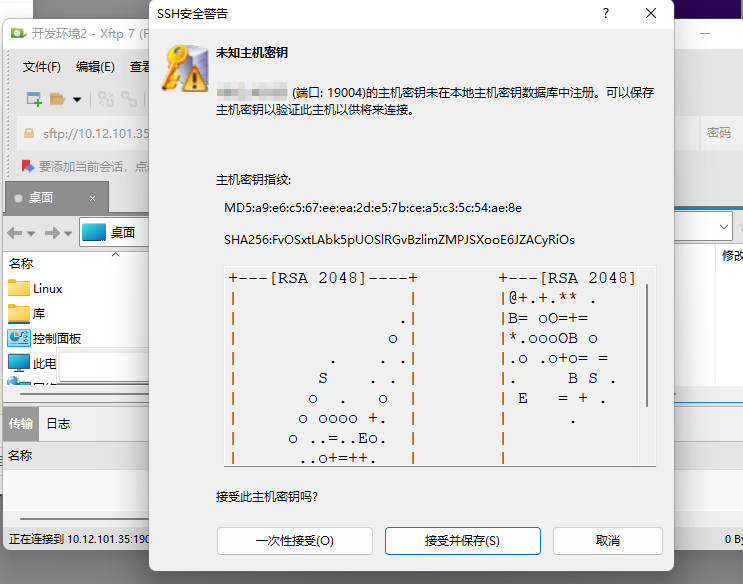Screen dimensions: 743x584
Task: Click the add current session bookmark icon
Action: (28, 166)
